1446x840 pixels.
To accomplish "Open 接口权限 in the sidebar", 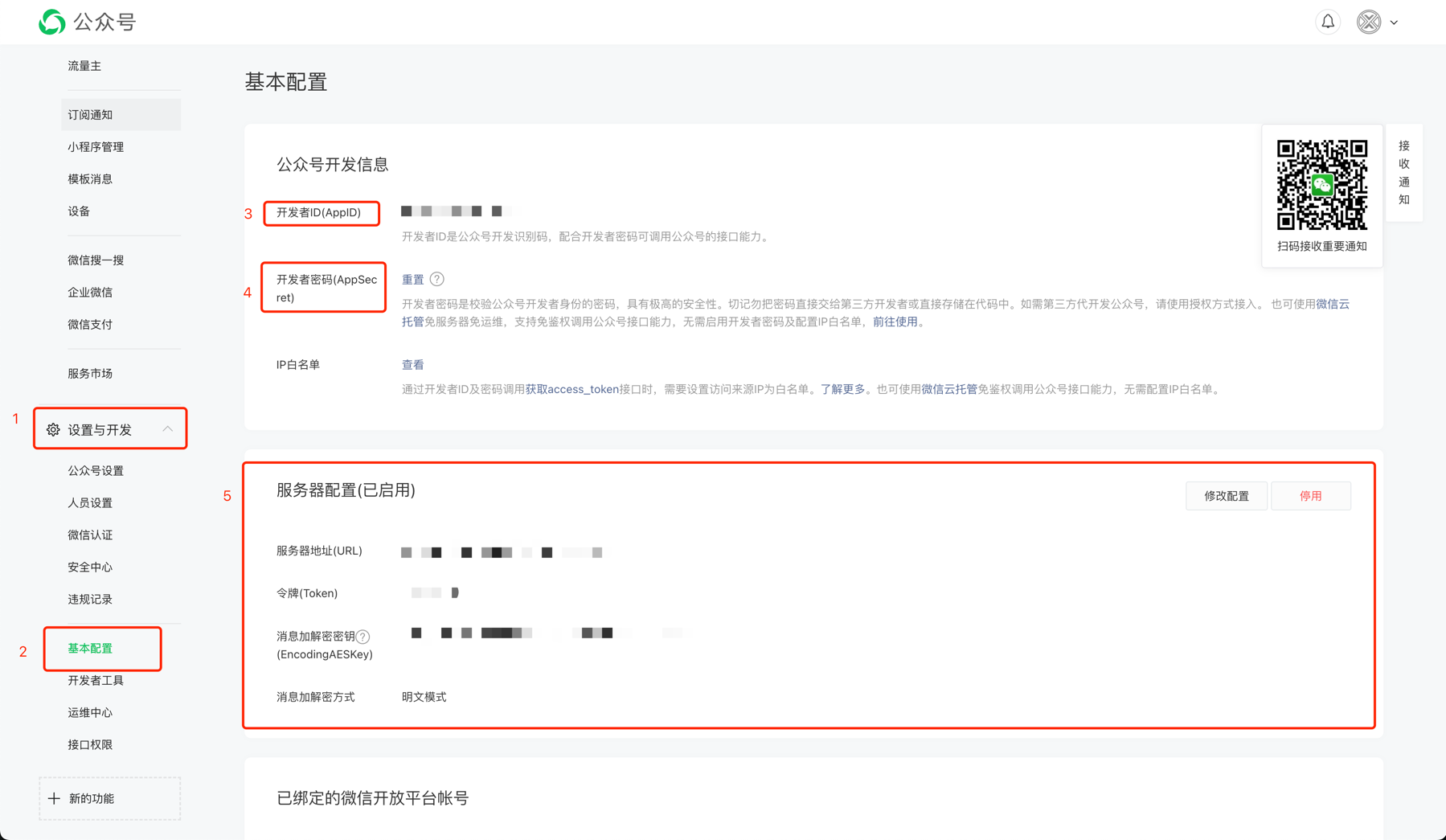I will point(90,745).
